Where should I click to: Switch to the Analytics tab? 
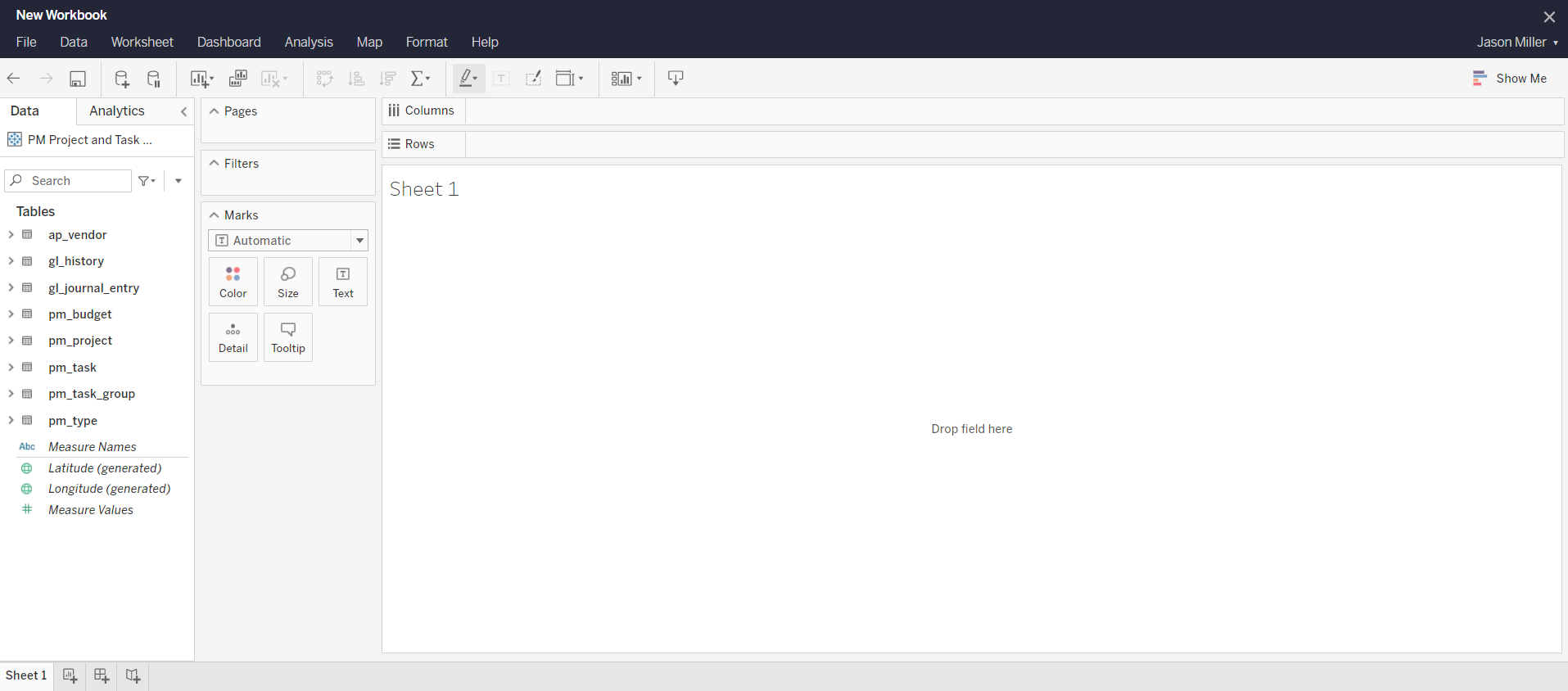[x=117, y=111]
